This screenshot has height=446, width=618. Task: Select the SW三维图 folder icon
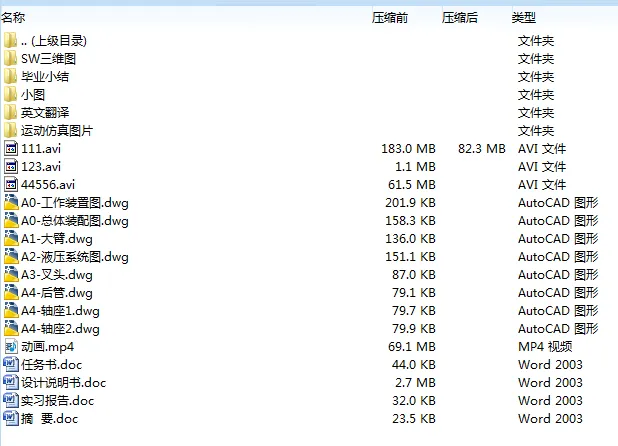tap(11, 58)
